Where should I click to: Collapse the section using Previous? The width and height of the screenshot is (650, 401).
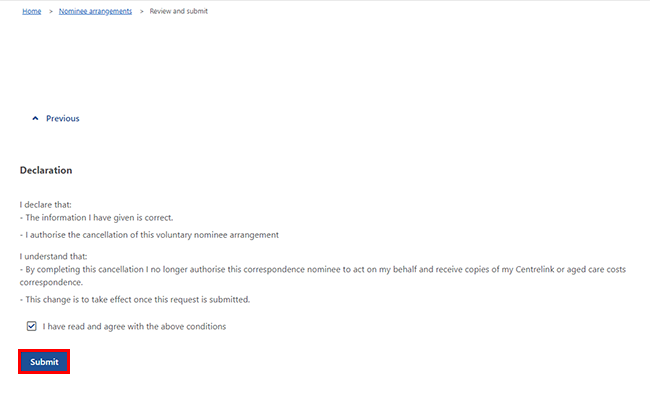[62, 118]
